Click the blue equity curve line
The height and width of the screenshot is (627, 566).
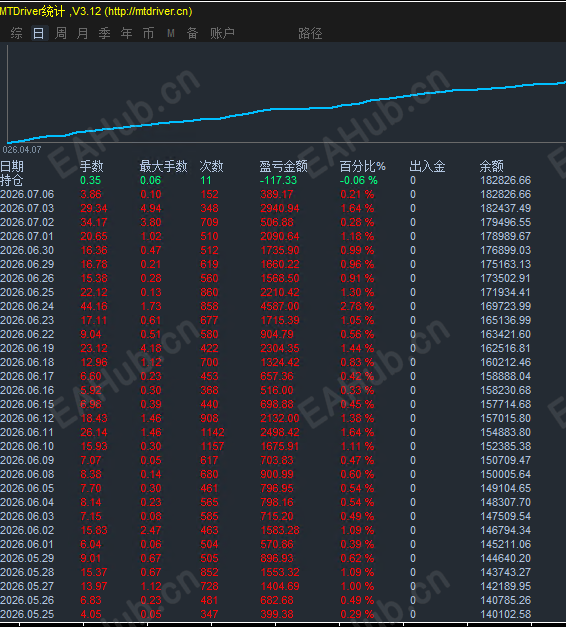[286, 109]
